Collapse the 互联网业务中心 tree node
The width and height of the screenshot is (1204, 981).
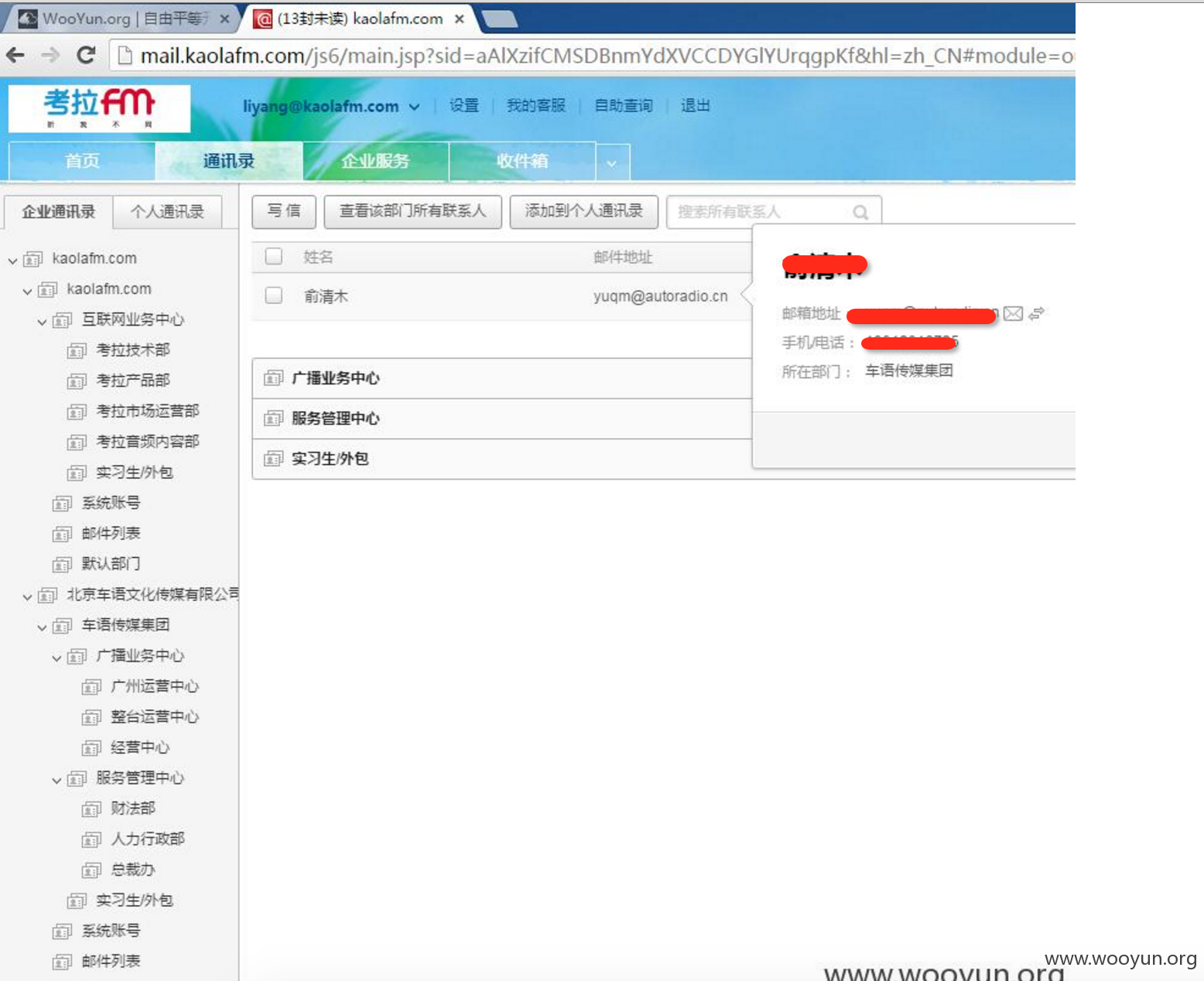point(42,322)
